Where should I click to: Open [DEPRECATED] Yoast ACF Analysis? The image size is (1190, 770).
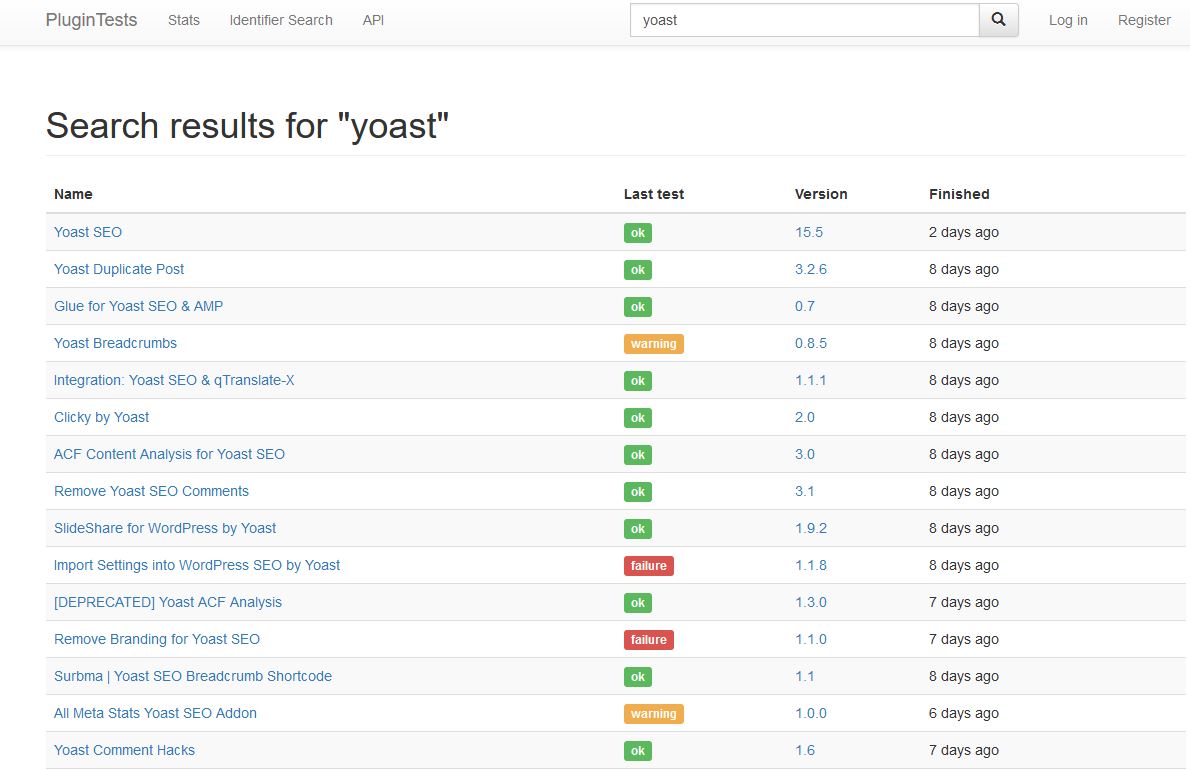168,602
